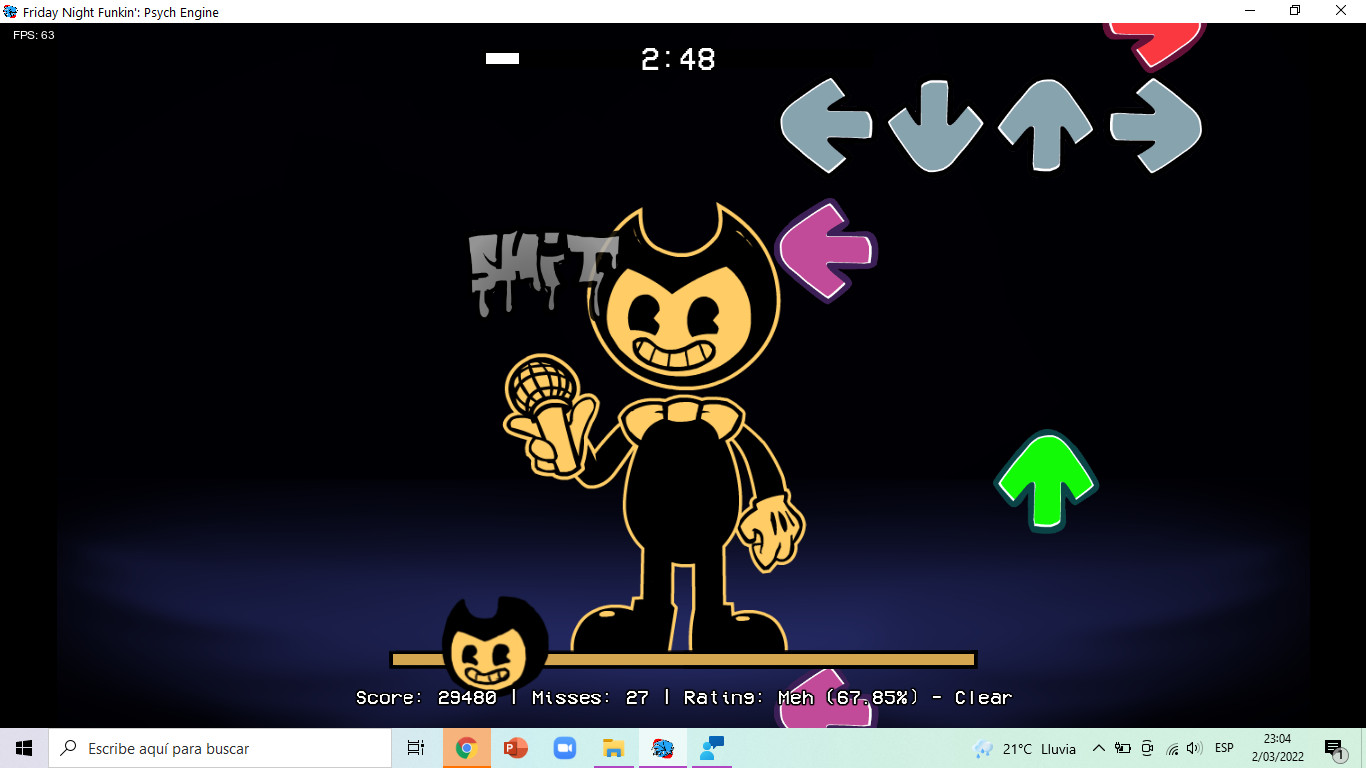Open the Windows Start menu
Screen dimensions: 1366x768
click(x=24, y=748)
